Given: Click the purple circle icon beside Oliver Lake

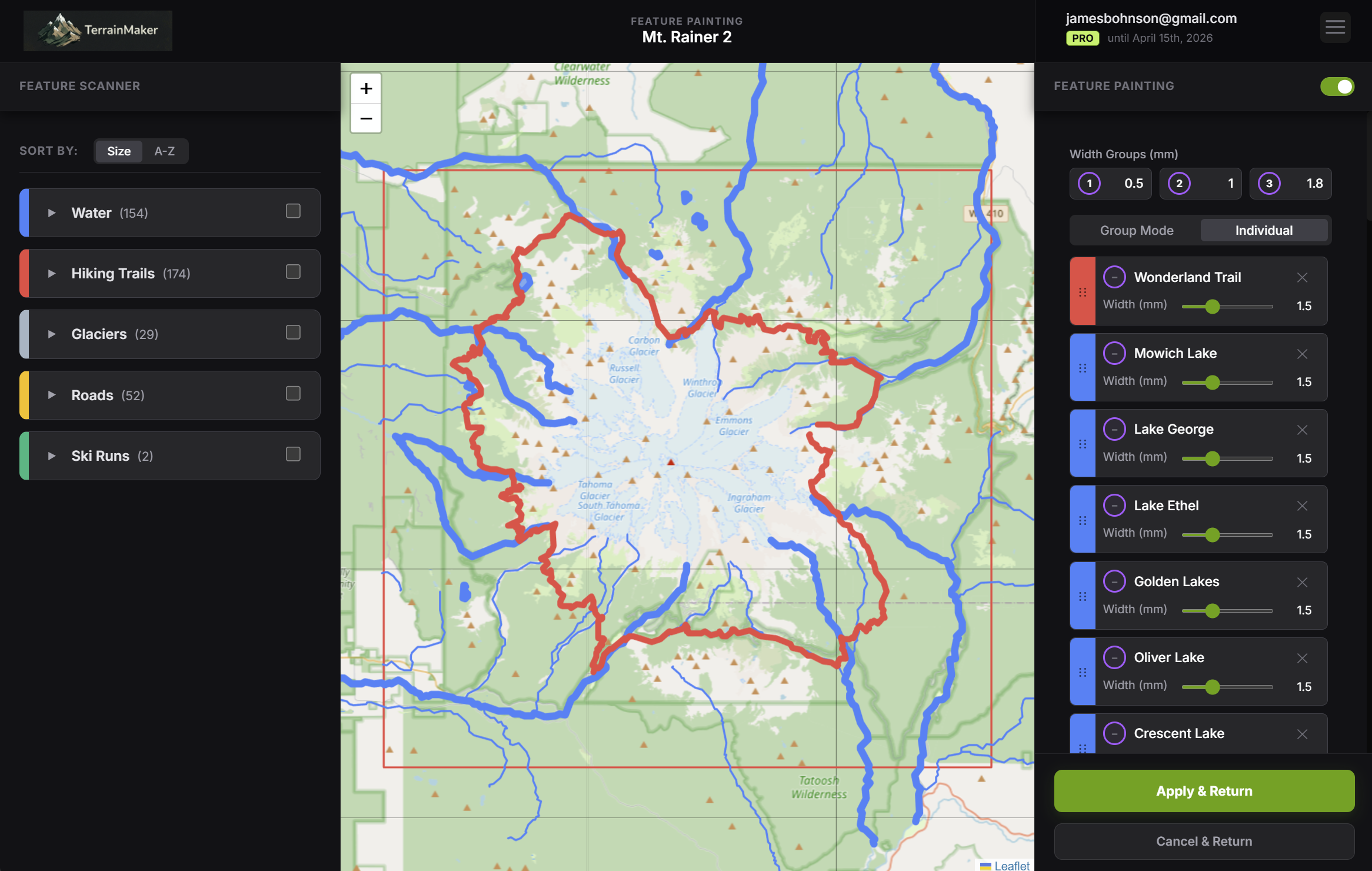Looking at the screenshot, I should [1114, 657].
